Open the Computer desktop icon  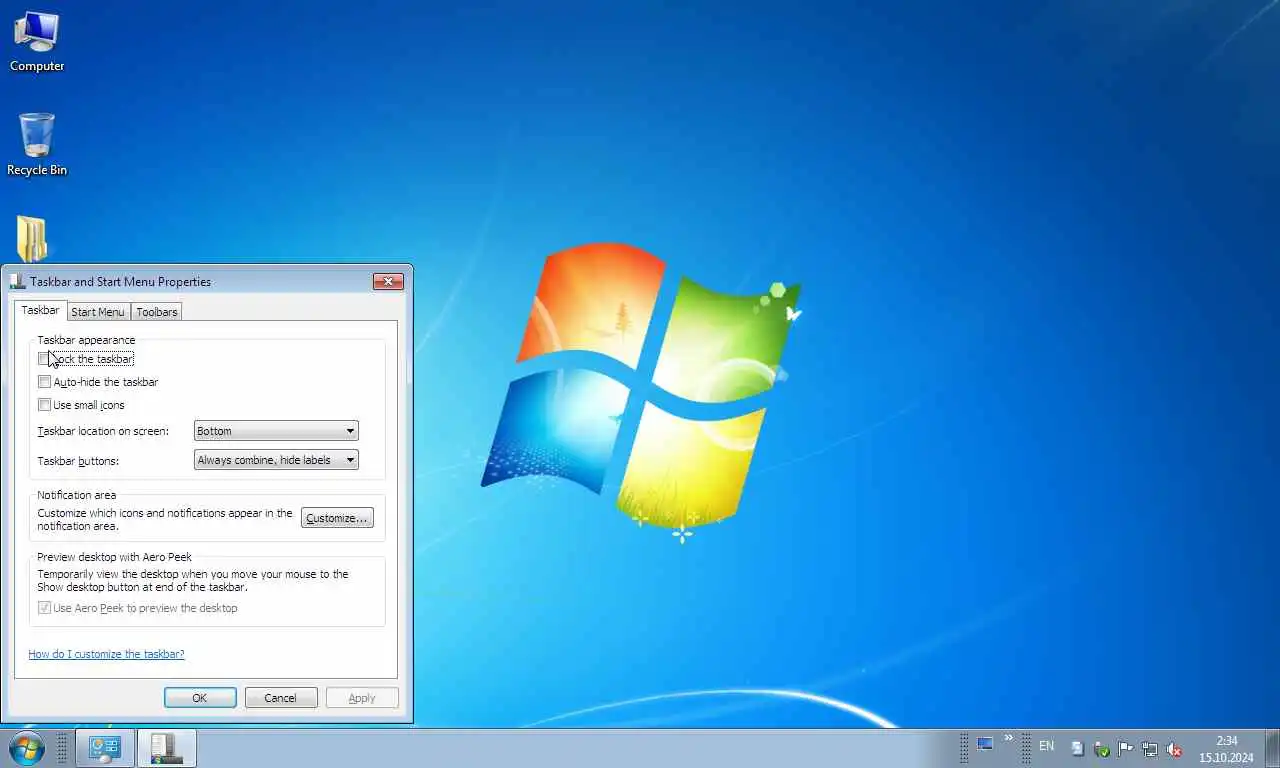[x=37, y=42]
